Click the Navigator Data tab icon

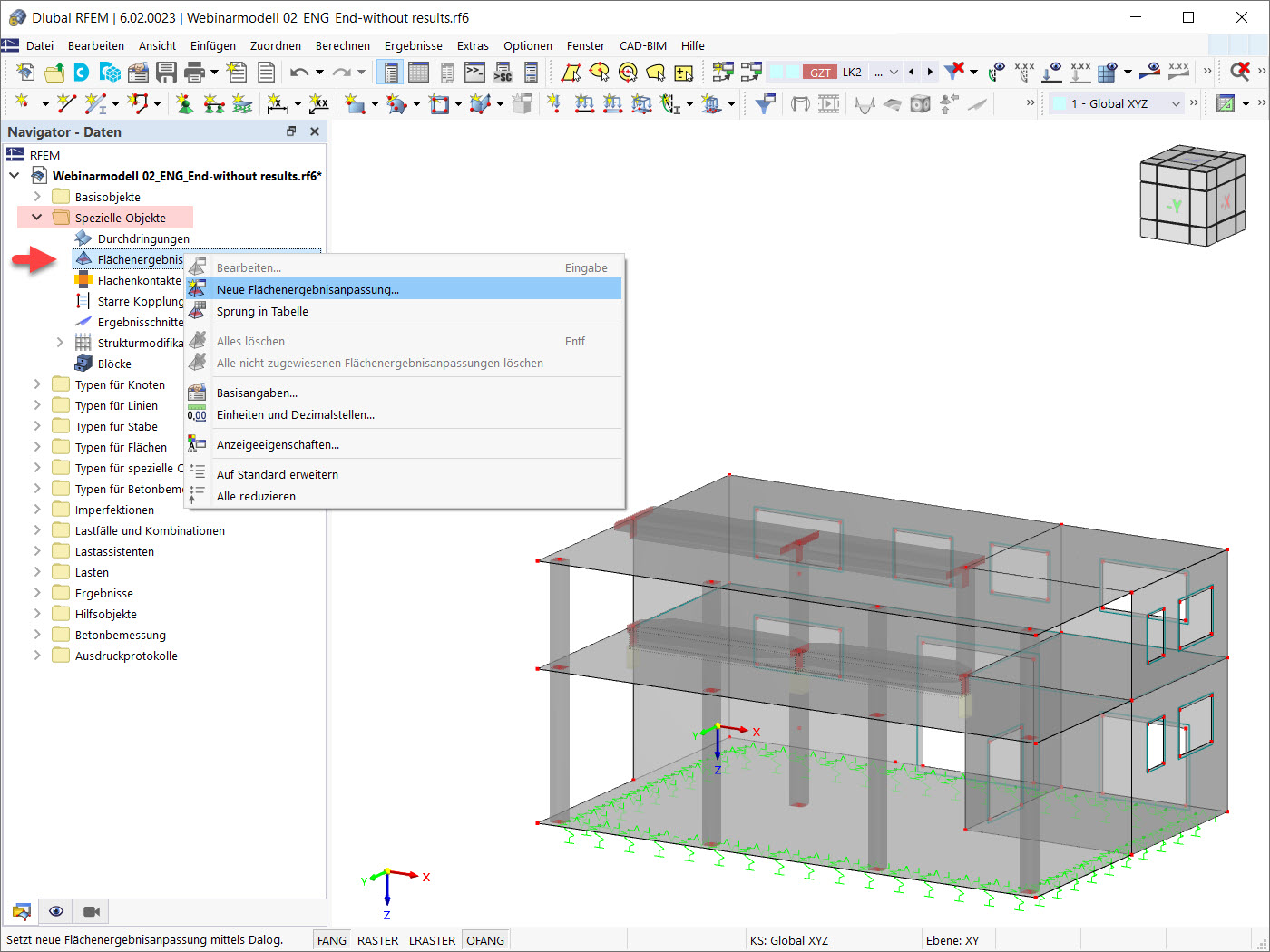click(x=22, y=911)
